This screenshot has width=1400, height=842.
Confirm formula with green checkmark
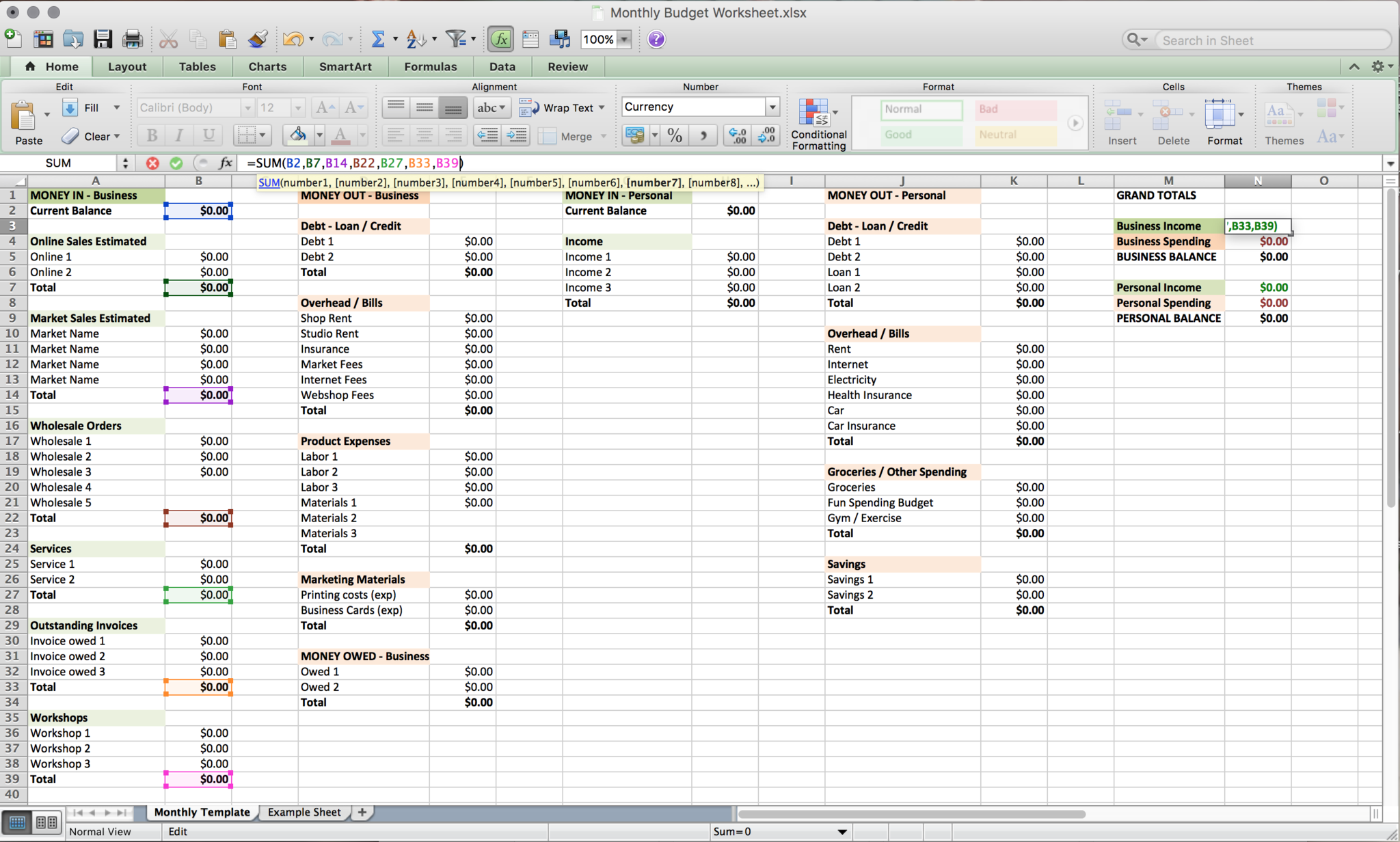click(x=176, y=163)
